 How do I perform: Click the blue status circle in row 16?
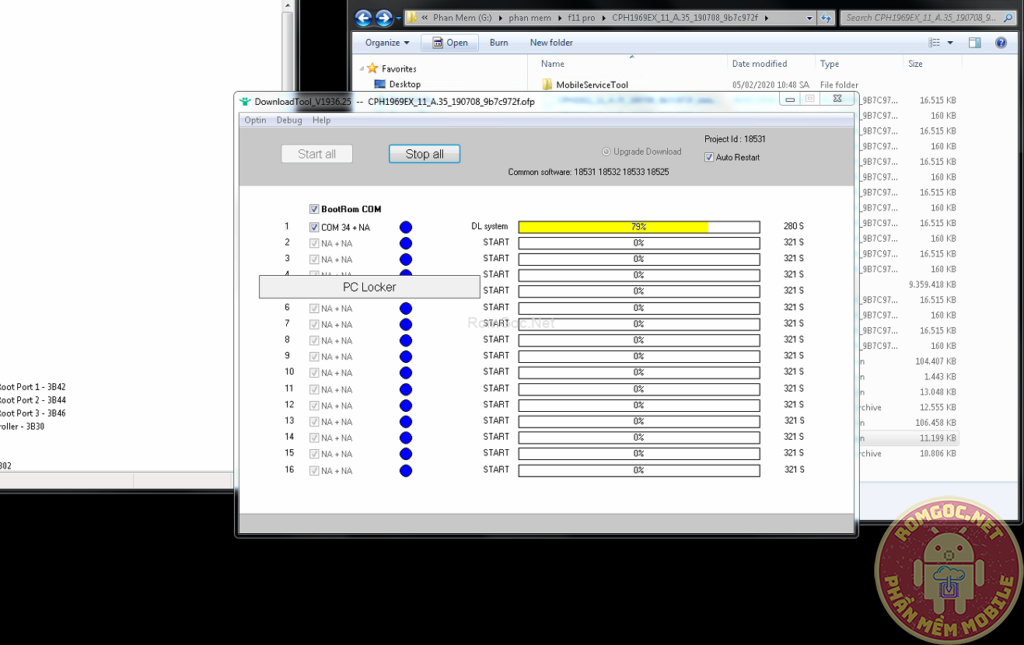(x=405, y=470)
